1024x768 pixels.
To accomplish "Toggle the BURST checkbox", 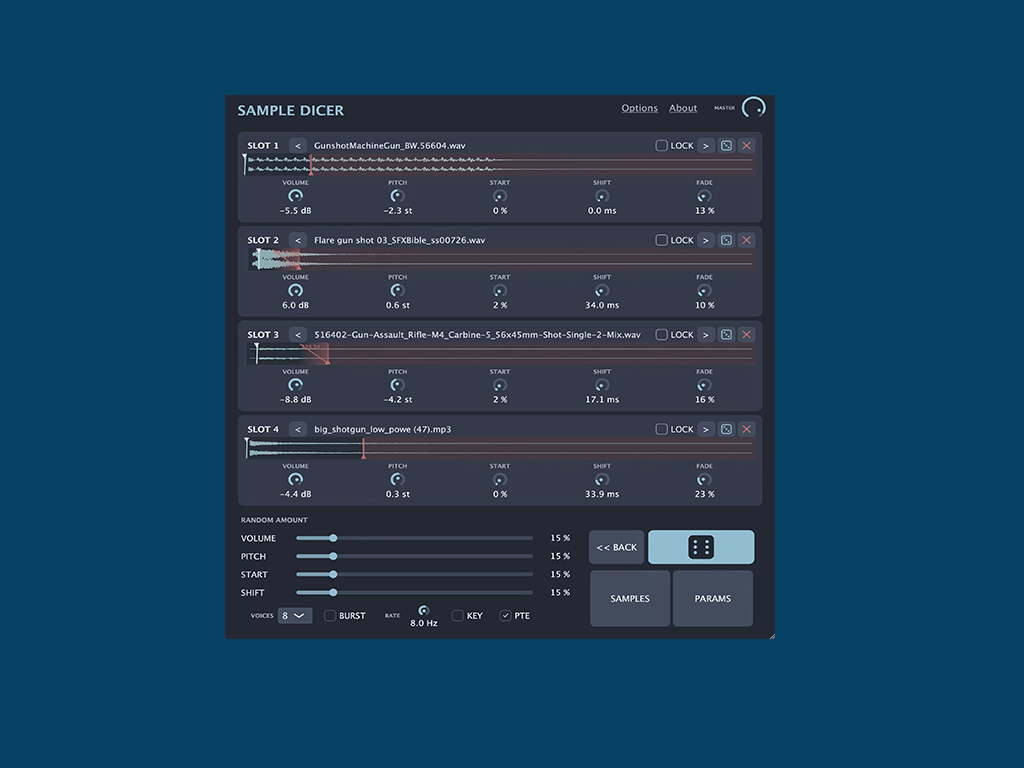I will click(x=330, y=615).
